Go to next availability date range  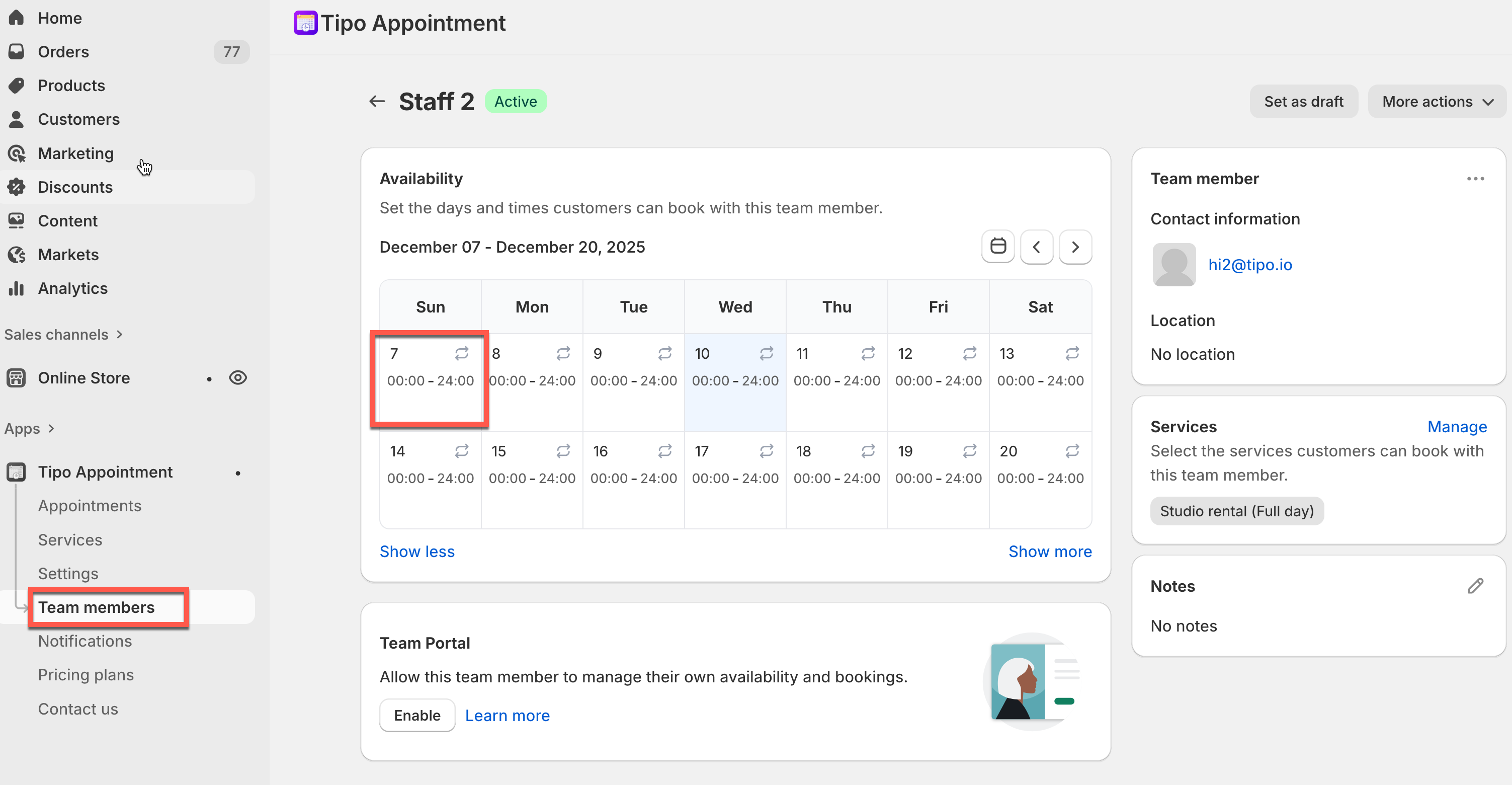(x=1075, y=246)
